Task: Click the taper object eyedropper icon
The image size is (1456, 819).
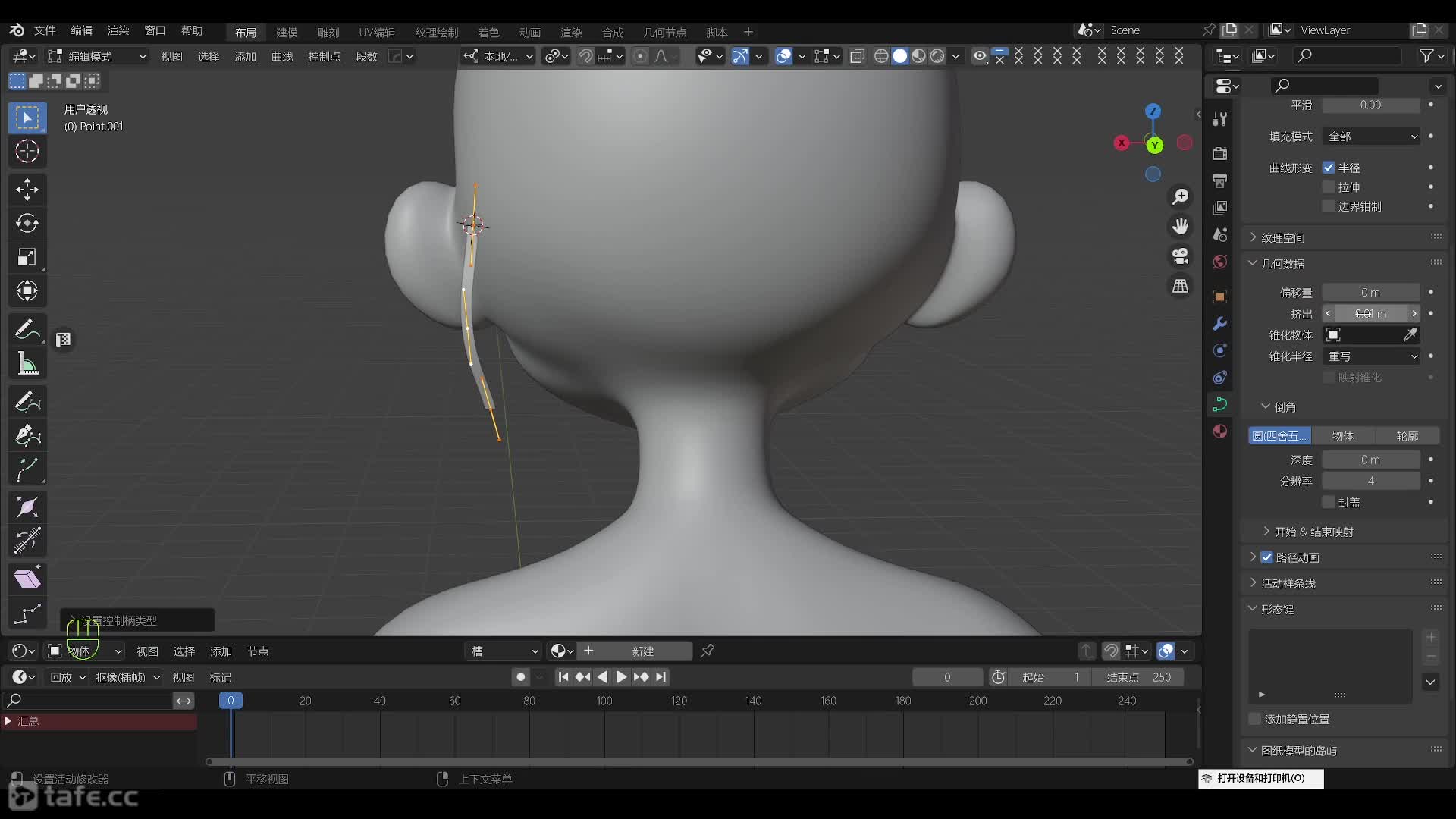Action: coord(1410,335)
